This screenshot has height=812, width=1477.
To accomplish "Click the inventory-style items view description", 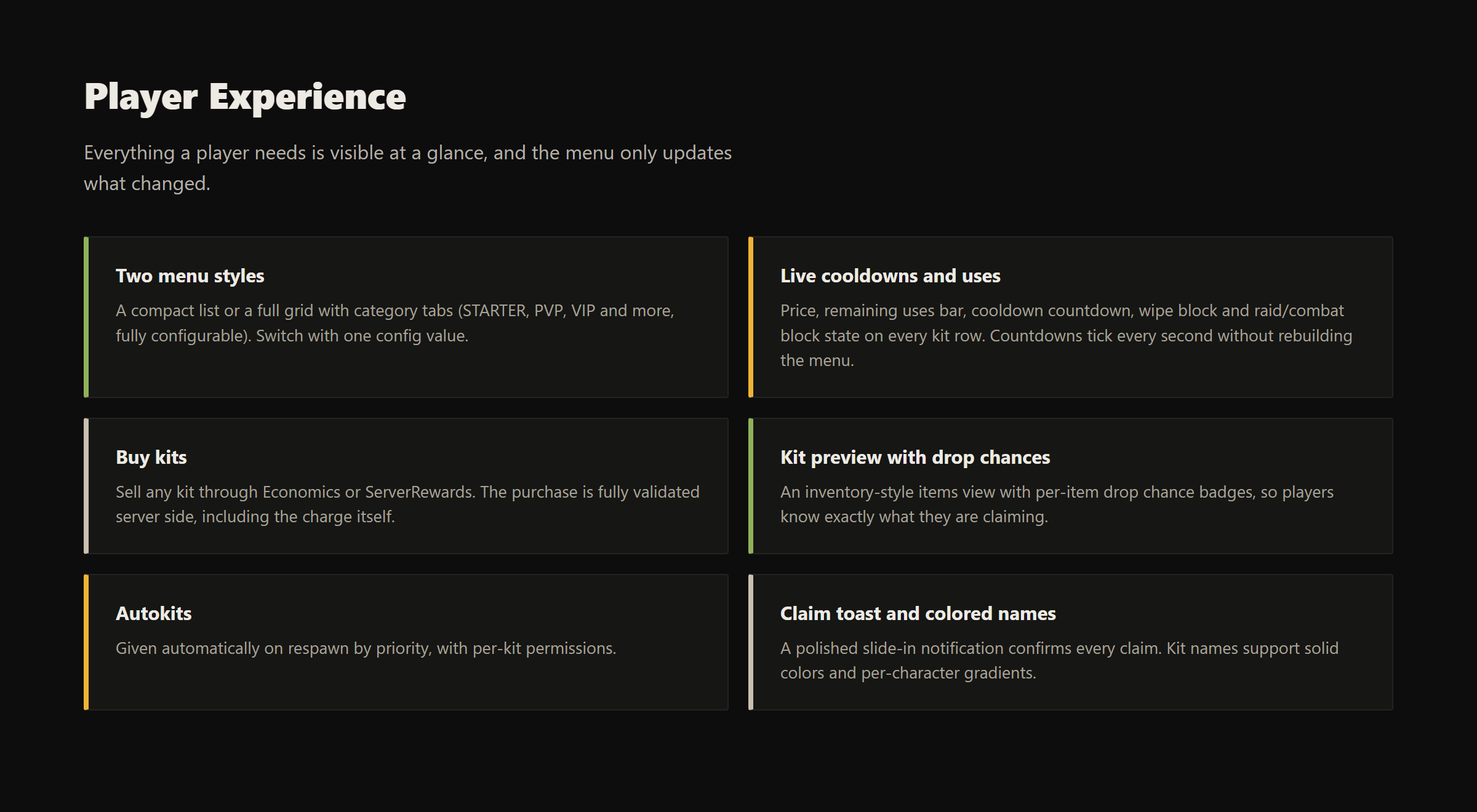I will [x=1057, y=504].
